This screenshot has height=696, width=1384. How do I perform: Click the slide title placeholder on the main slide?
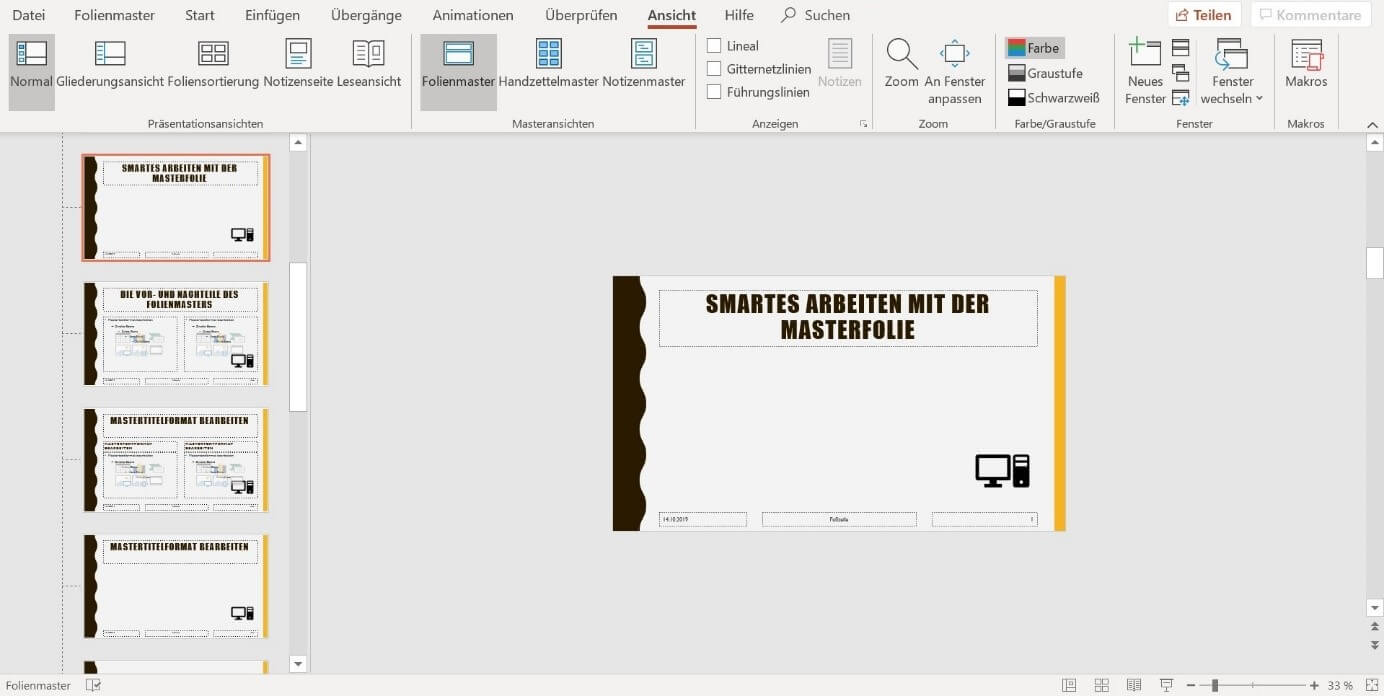pyautogui.click(x=848, y=318)
